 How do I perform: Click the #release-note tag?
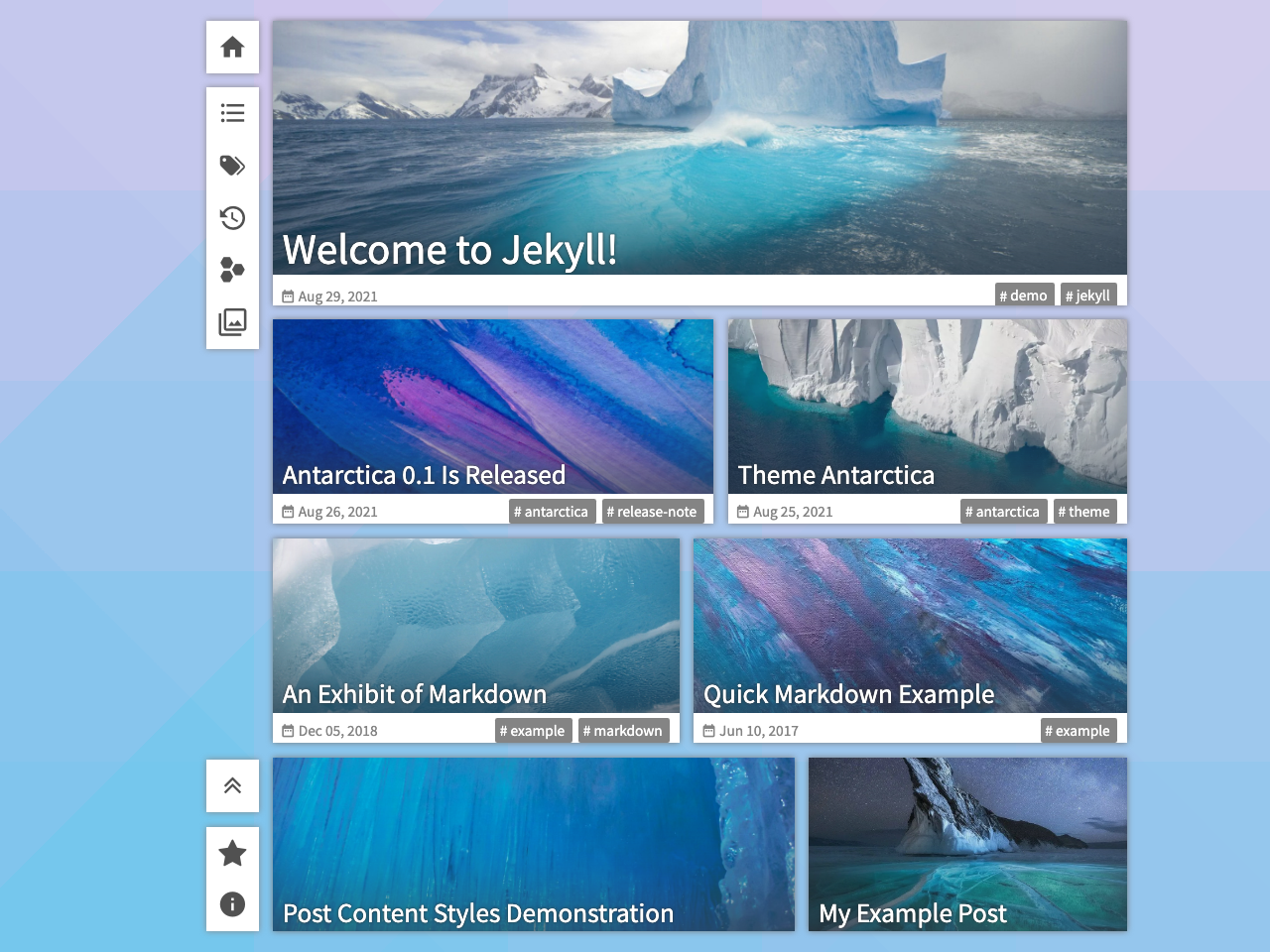[652, 511]
